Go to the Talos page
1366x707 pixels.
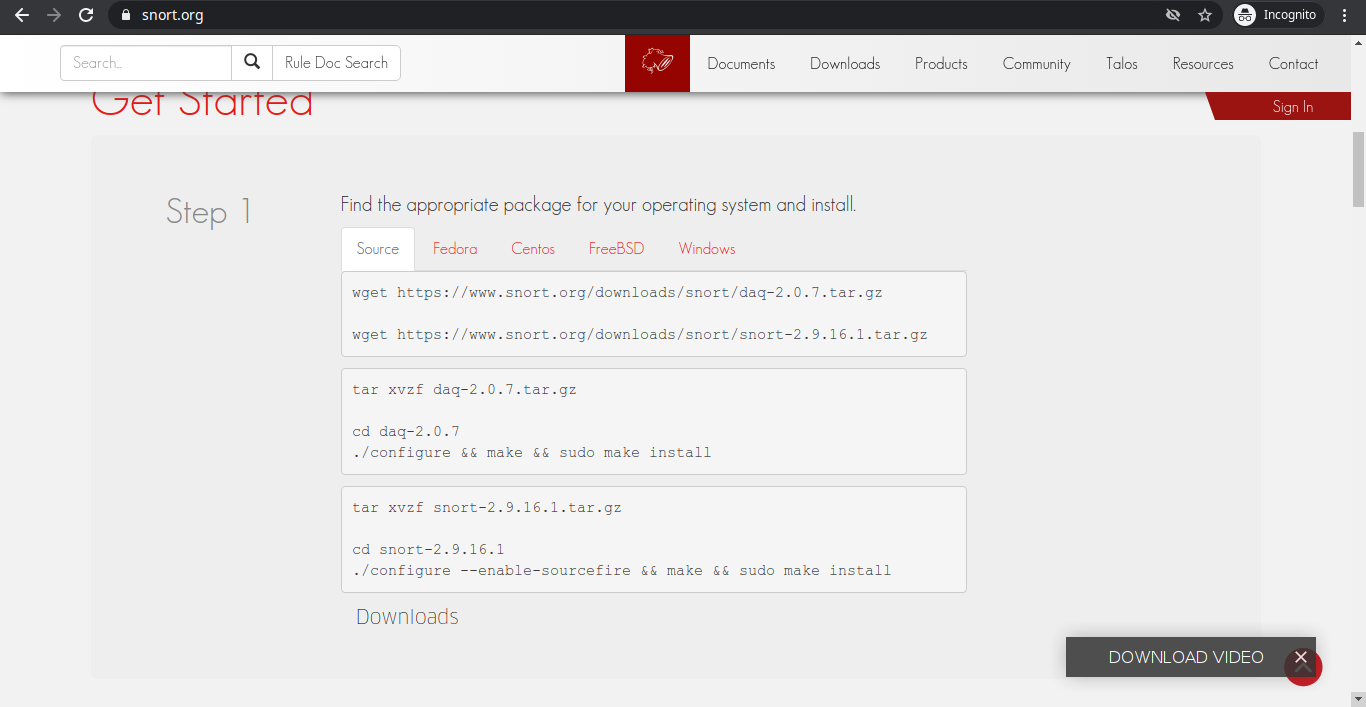click(x=1122, y=64)
